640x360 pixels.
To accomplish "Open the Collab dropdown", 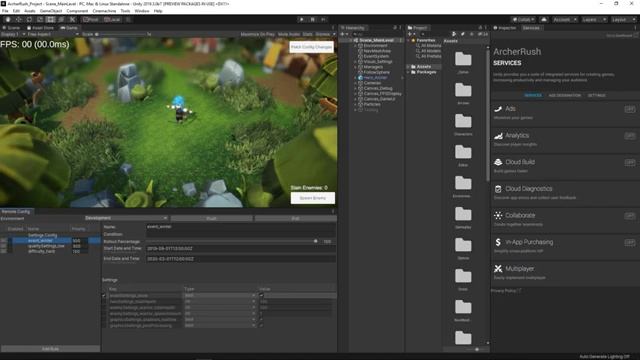I will point(523,20).
